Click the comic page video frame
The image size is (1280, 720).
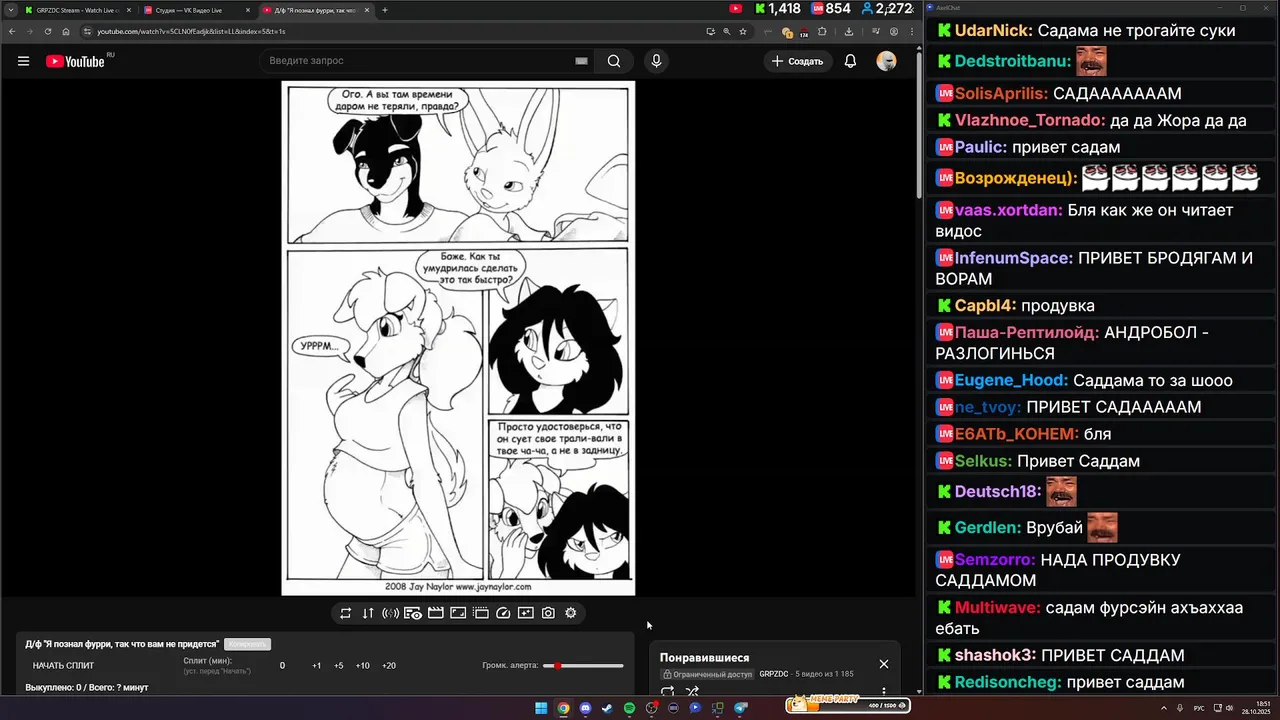(458, 338)
